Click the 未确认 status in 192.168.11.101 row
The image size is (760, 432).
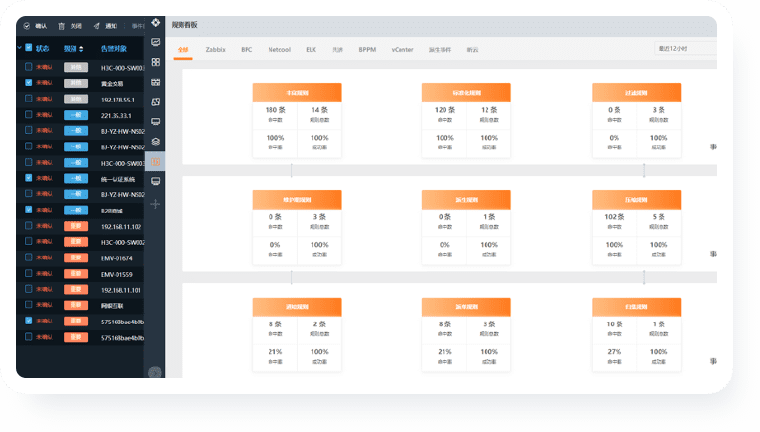click(44, 289)
